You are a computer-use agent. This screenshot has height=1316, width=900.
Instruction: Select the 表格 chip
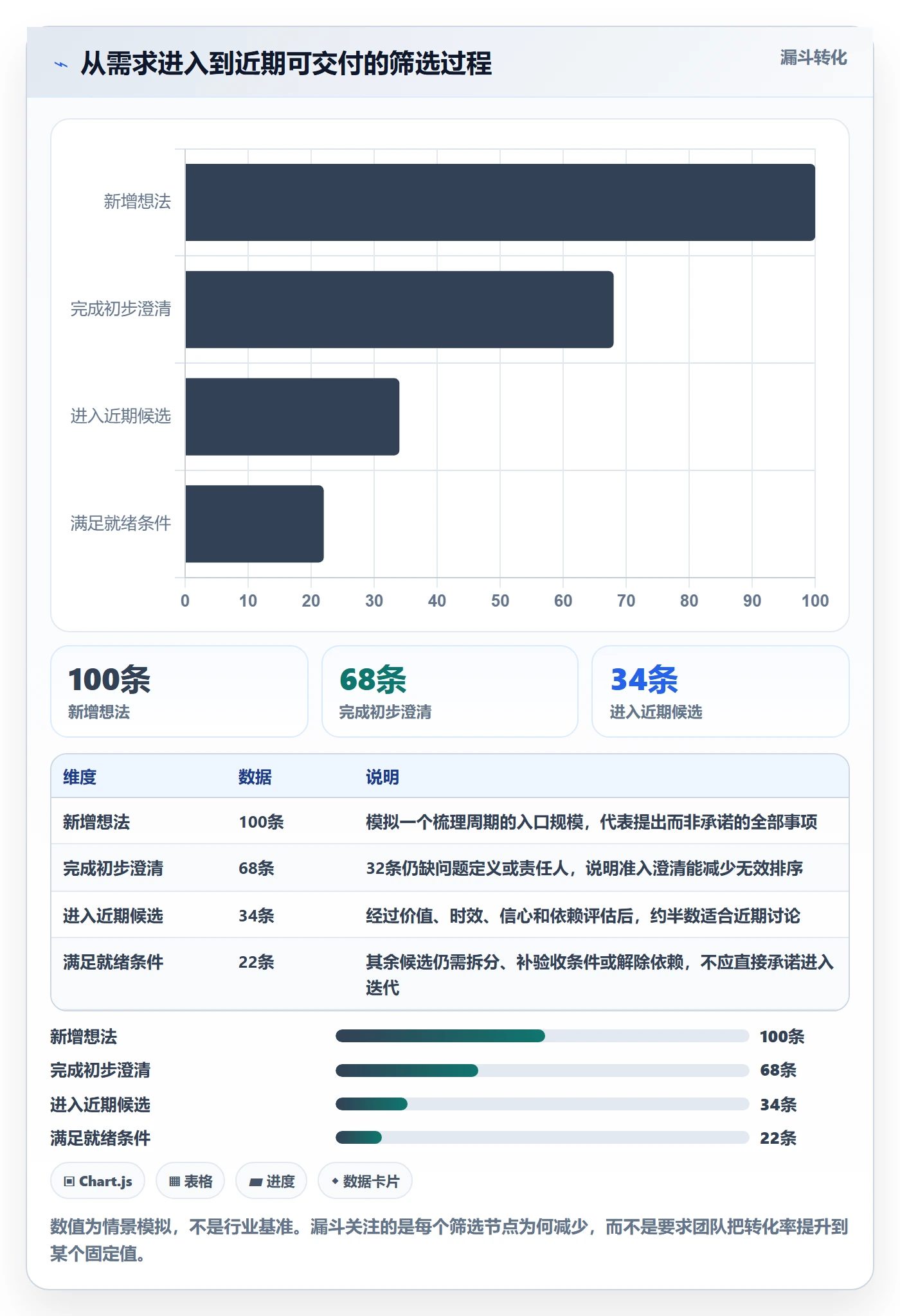[x=190, y=1181]
